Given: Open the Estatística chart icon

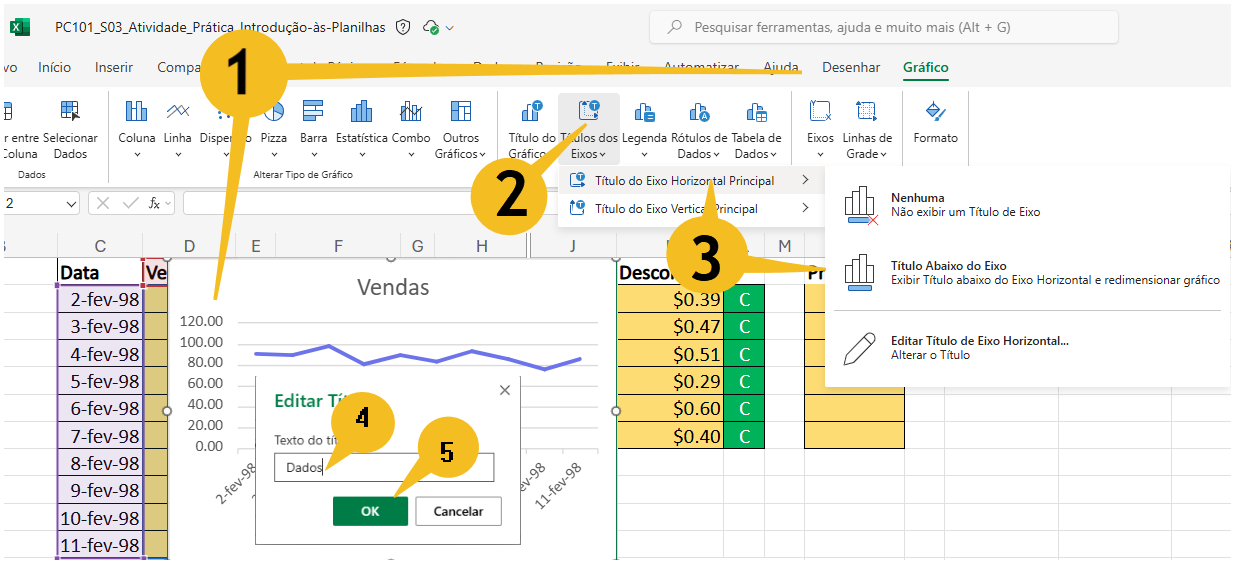Looking at the screenshot, I should (x=361, y=112).
